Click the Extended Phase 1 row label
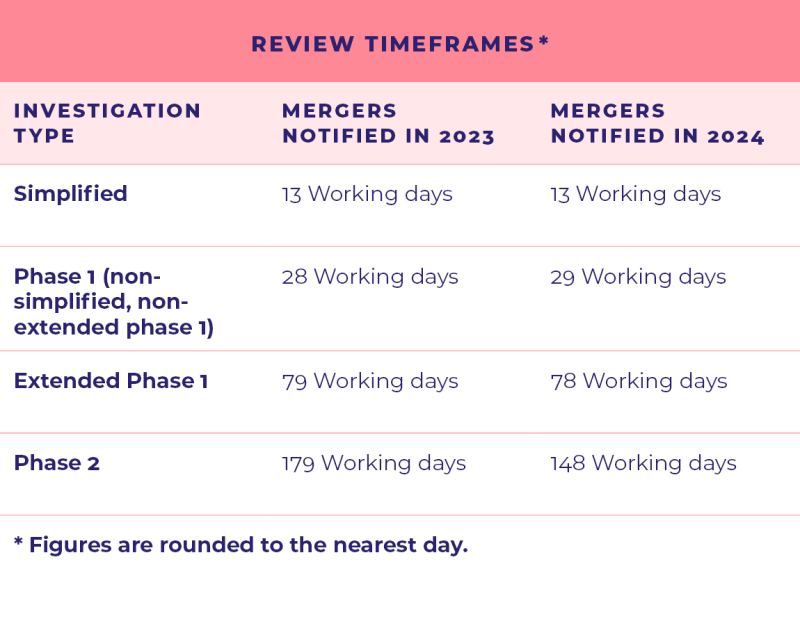The height and width of the screenshot is (635, 800). 111,381
